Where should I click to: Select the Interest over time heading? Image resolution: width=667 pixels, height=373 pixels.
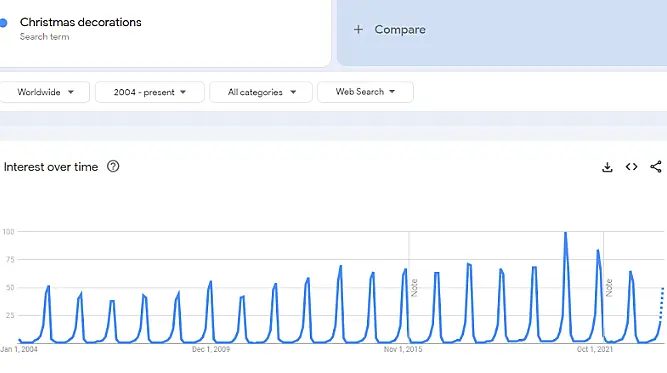coord(51,167)
